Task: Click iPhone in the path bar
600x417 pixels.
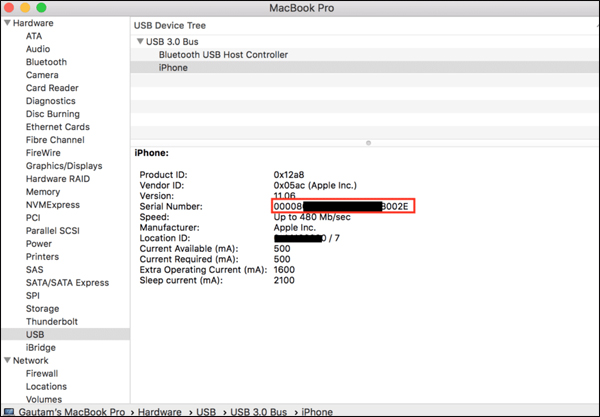Action: point(317,412)
